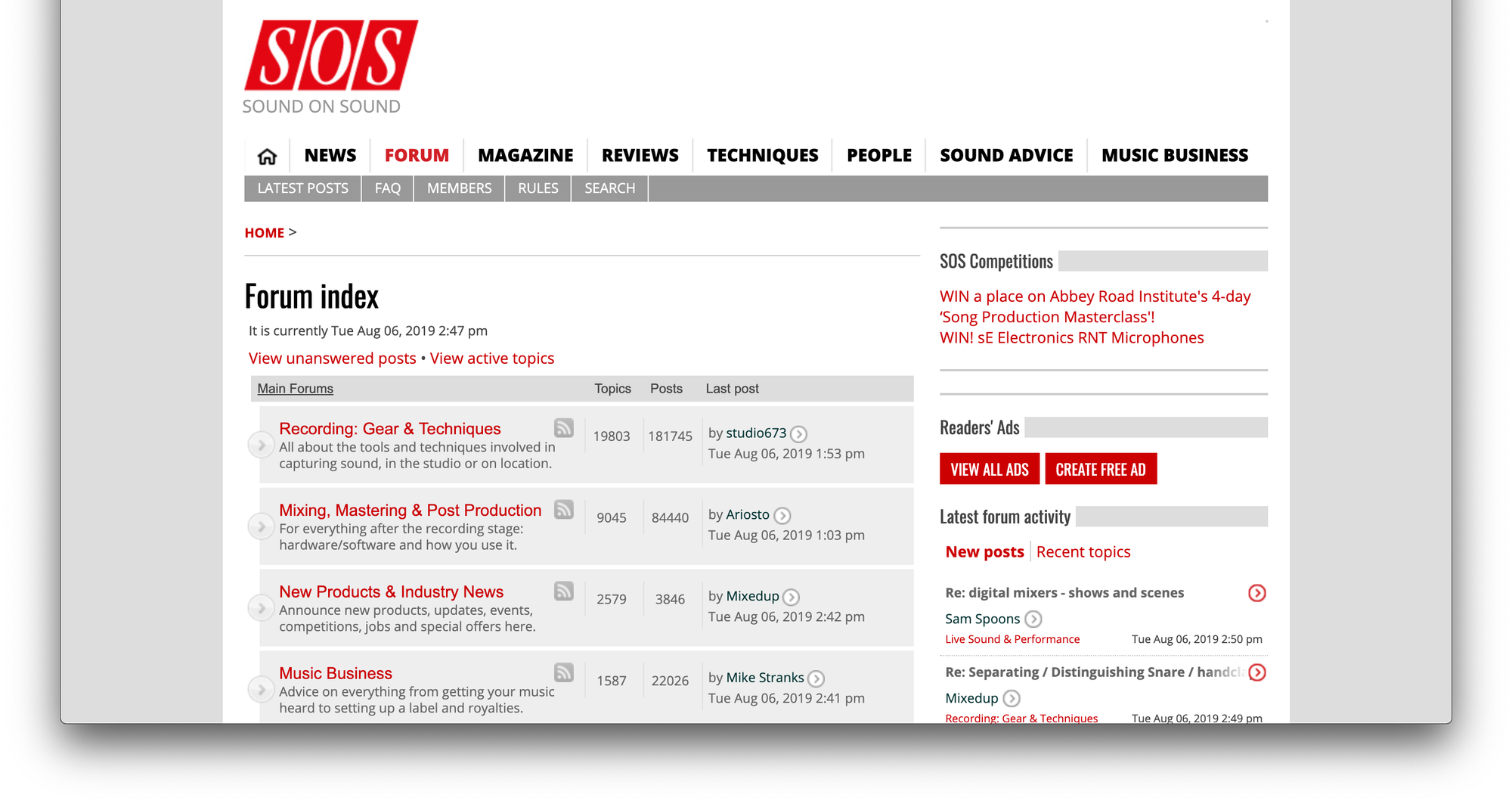Open the View active topics link
This screenshot has height=804, width=1512.
tap(491, 359)
